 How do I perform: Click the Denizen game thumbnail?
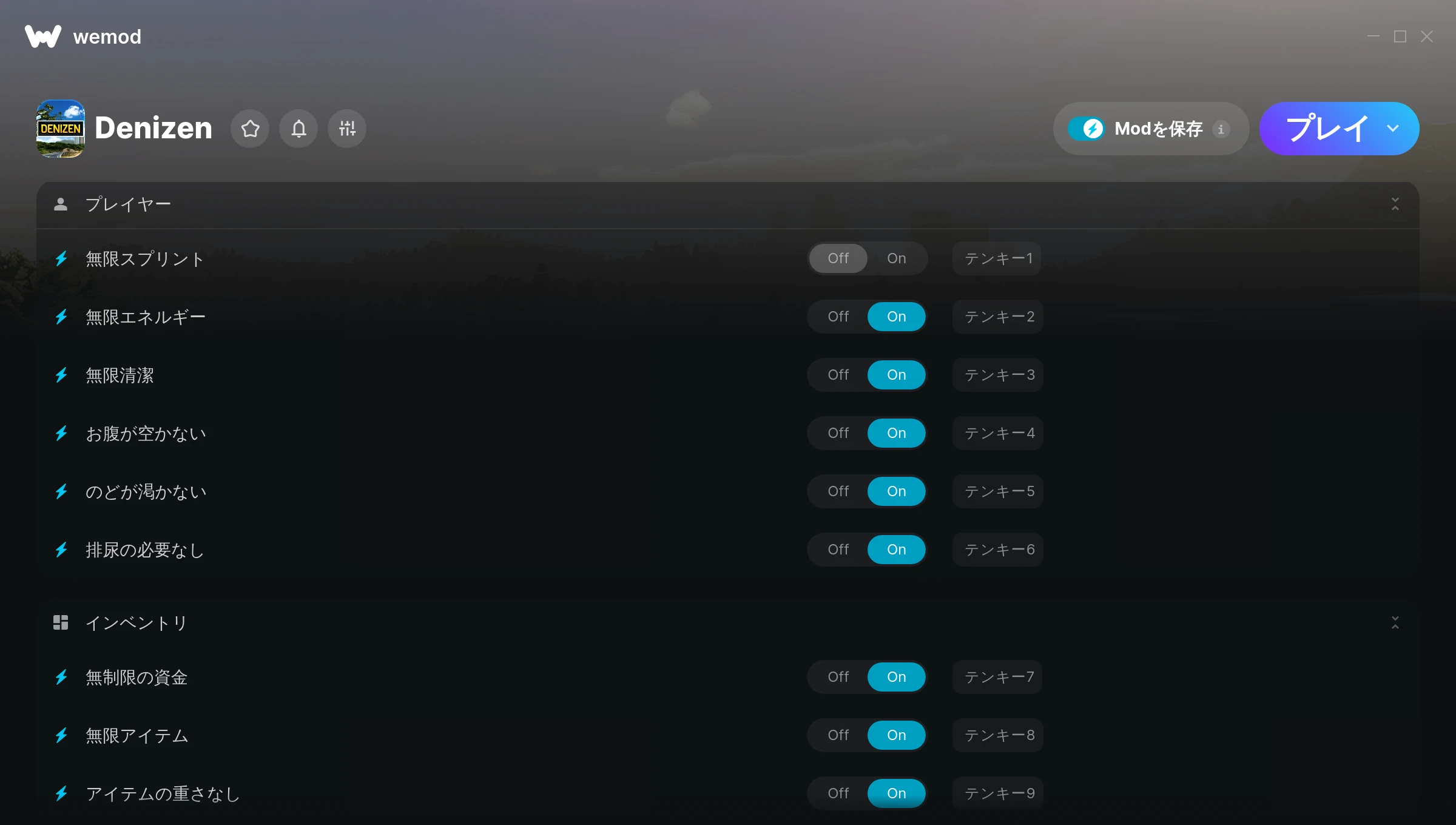[x=61, y=129]
